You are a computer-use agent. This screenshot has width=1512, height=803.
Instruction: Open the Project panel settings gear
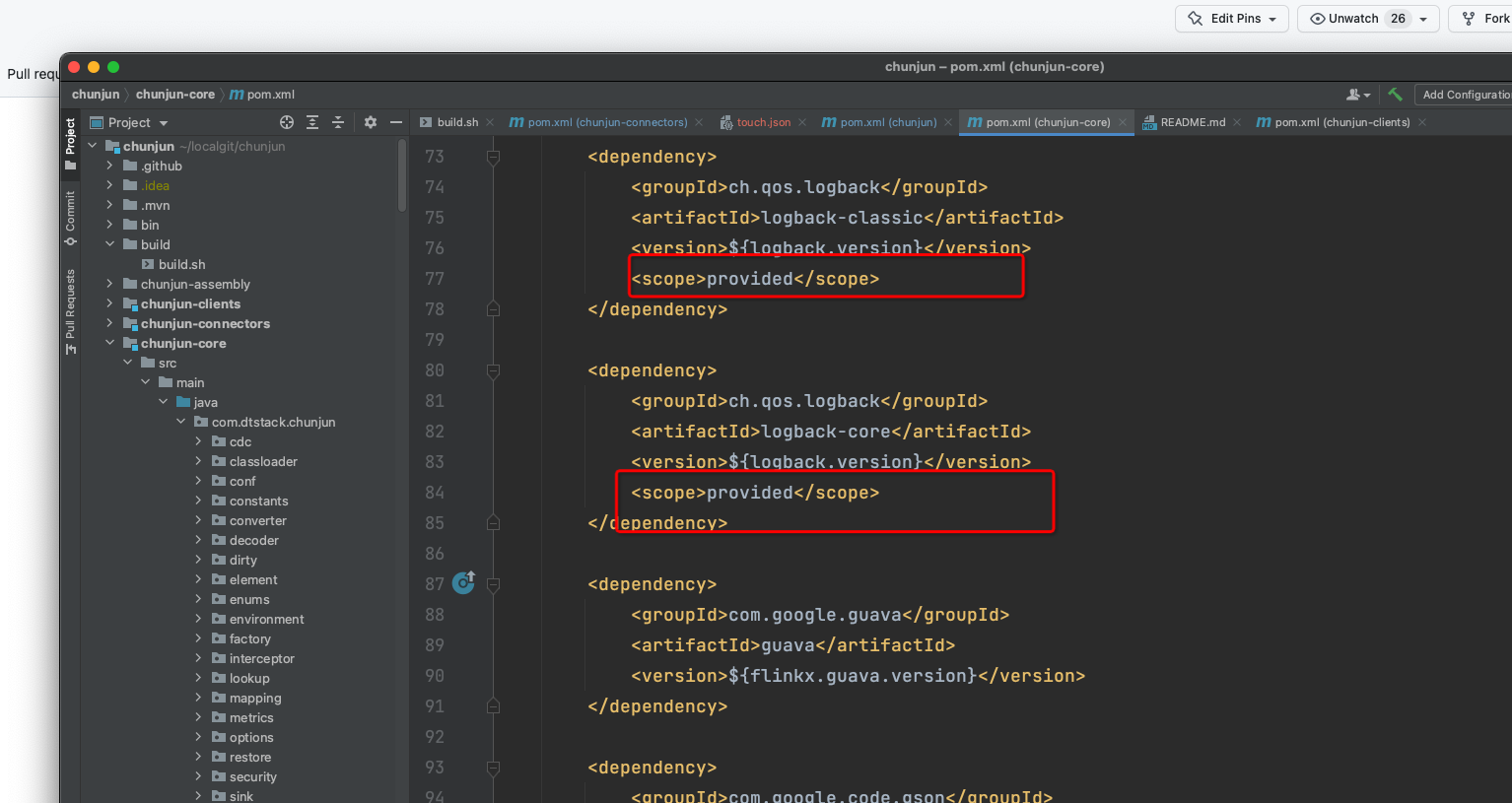[x=369, y=121]
